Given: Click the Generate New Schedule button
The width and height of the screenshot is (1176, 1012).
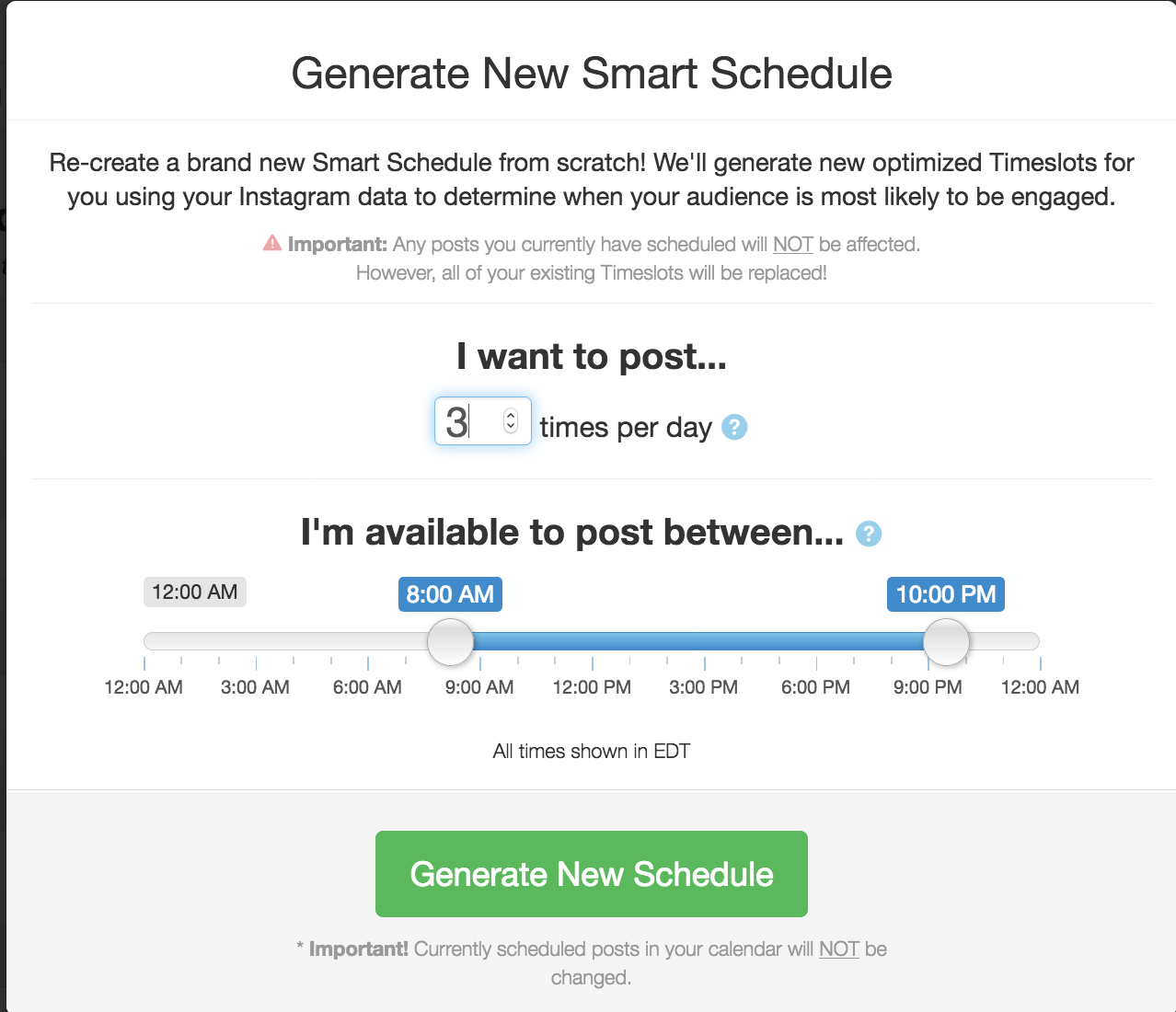Looking at the screenshot, I should [x=591, y=874].
